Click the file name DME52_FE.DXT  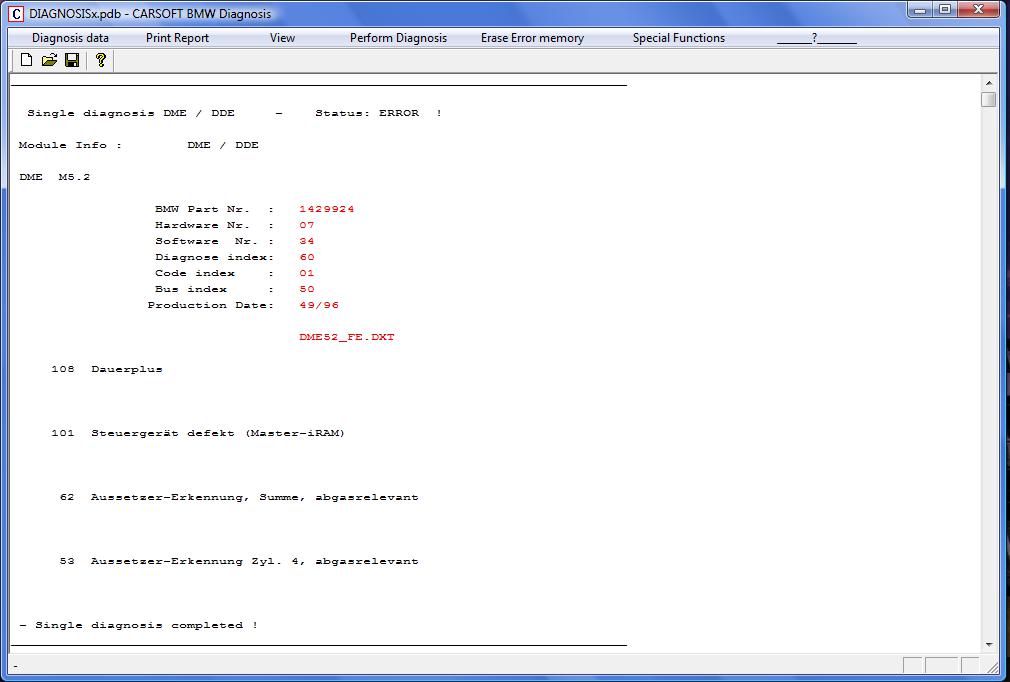pos(347,337)
